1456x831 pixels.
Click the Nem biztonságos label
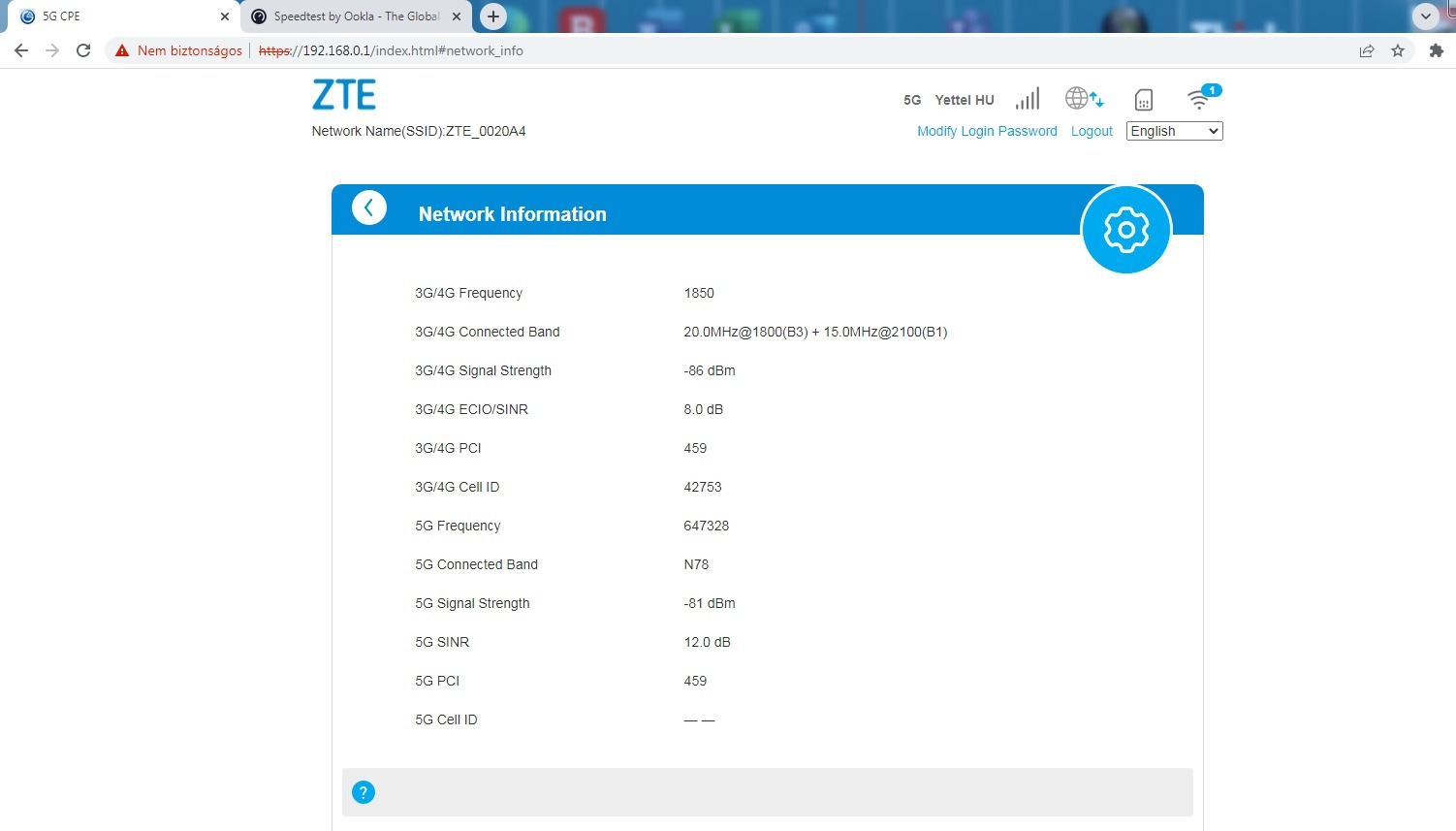[x=190, y=50]
